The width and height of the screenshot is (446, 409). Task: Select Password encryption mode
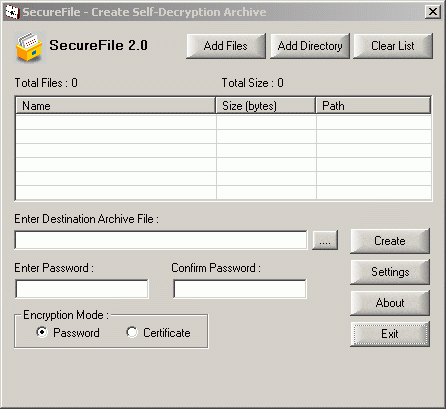coord(68,332)
